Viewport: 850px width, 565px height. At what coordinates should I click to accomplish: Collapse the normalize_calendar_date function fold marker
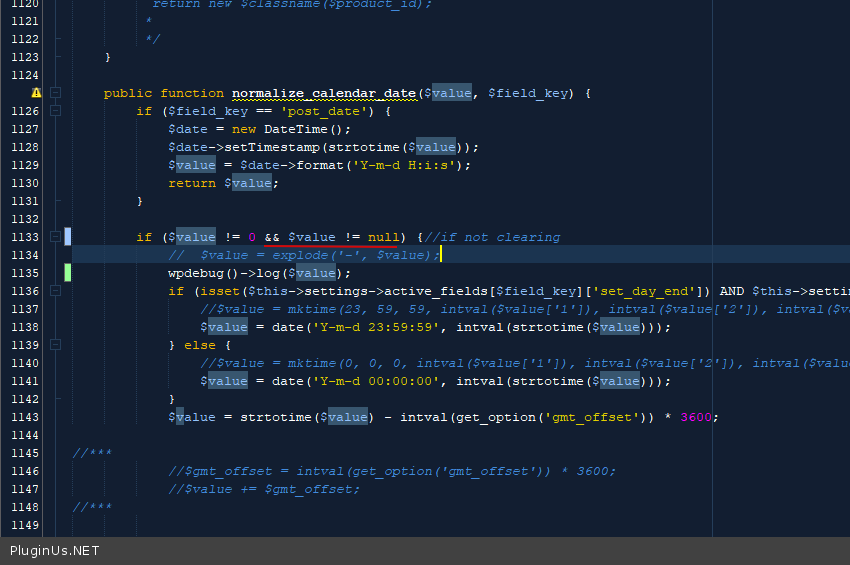(55, 93)
